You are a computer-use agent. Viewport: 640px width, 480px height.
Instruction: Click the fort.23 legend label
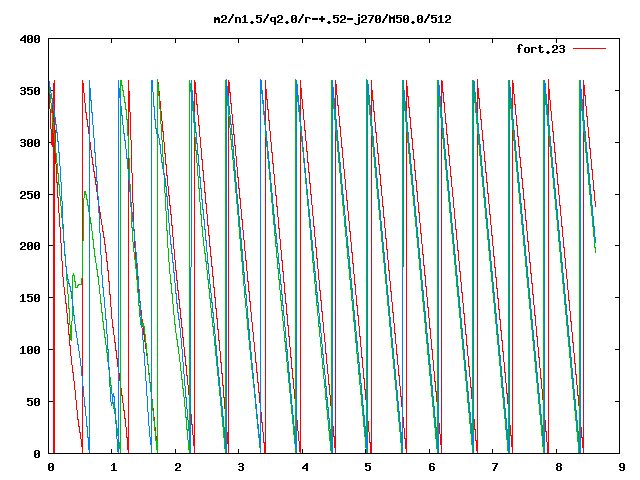click(x=540, y=49)
